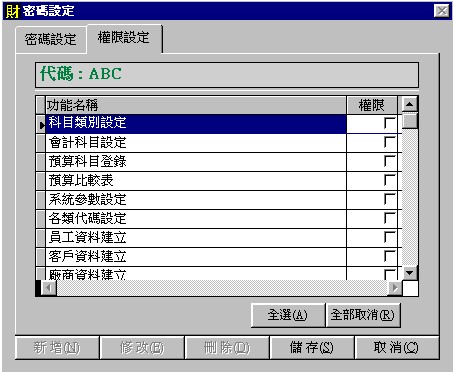This screenshot has height=372, width=453.
Task: Click the 全選(A) button
Action: pyautogui.click(x=288, y=315)
